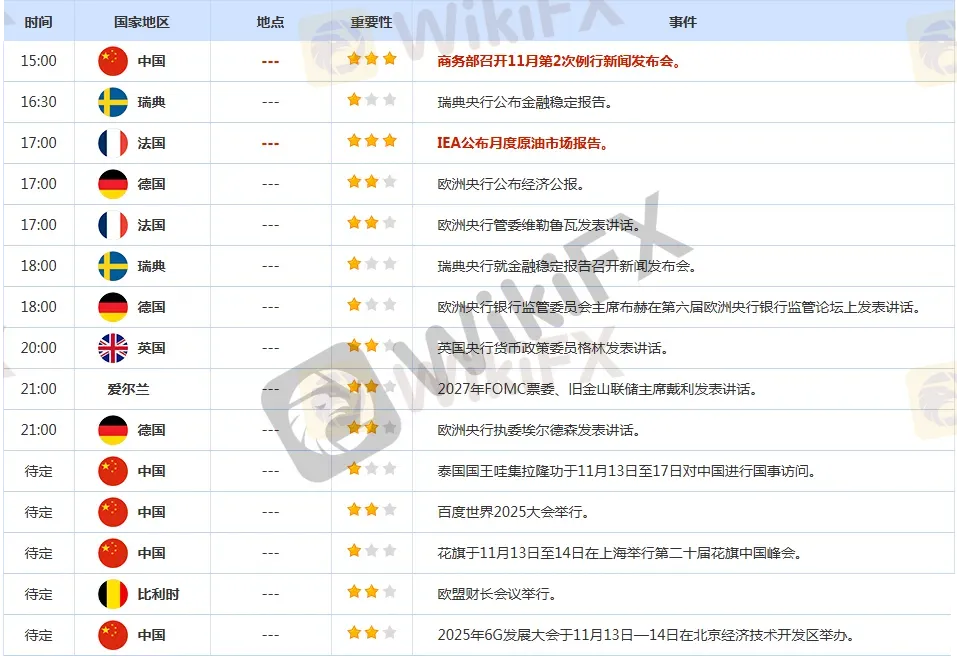Click the Sweden flag in the 16:30 row
Viewport: 957px width, 656px height.
coord(113,102)
